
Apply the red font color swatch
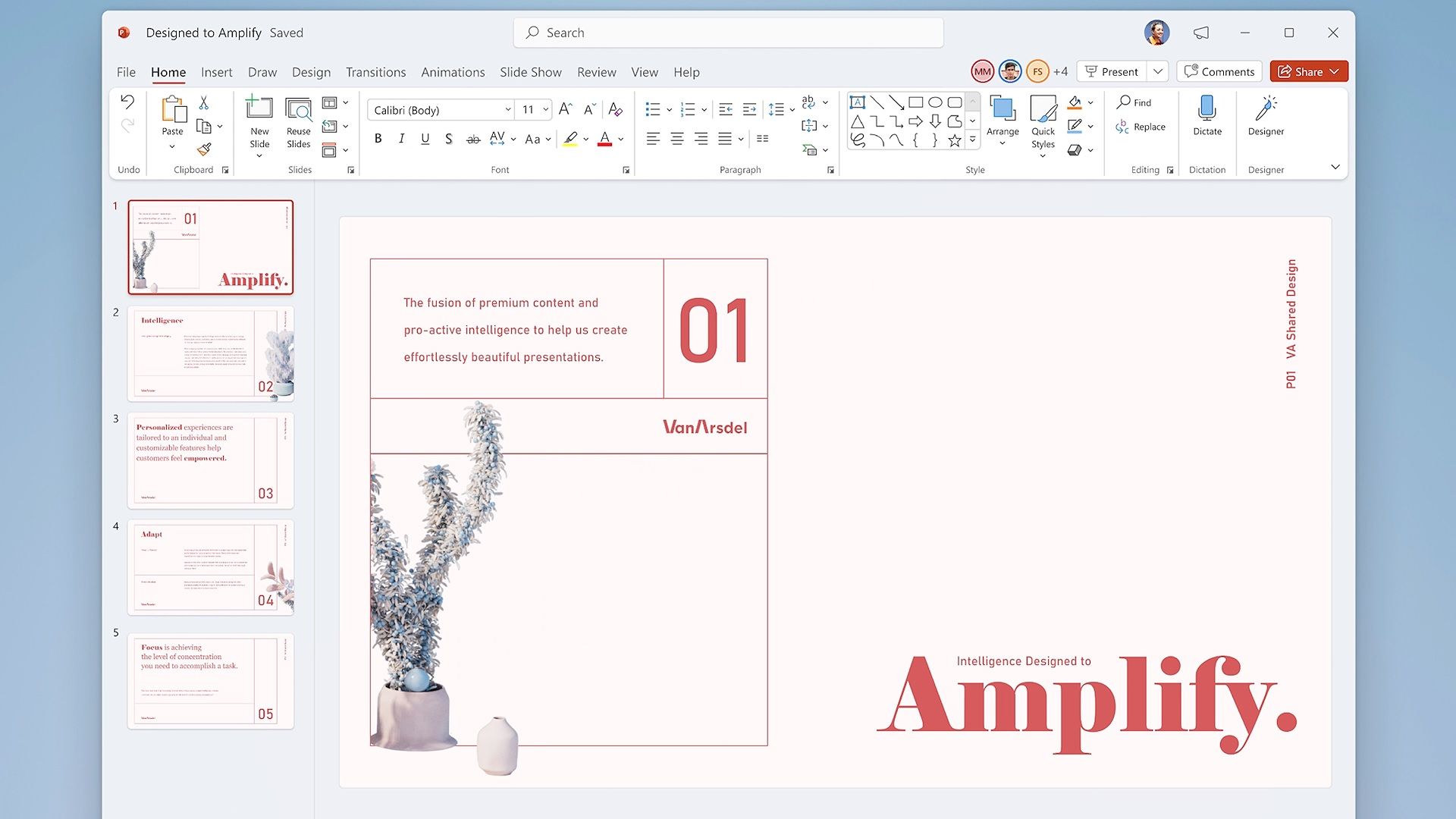[x=604, y=140]
